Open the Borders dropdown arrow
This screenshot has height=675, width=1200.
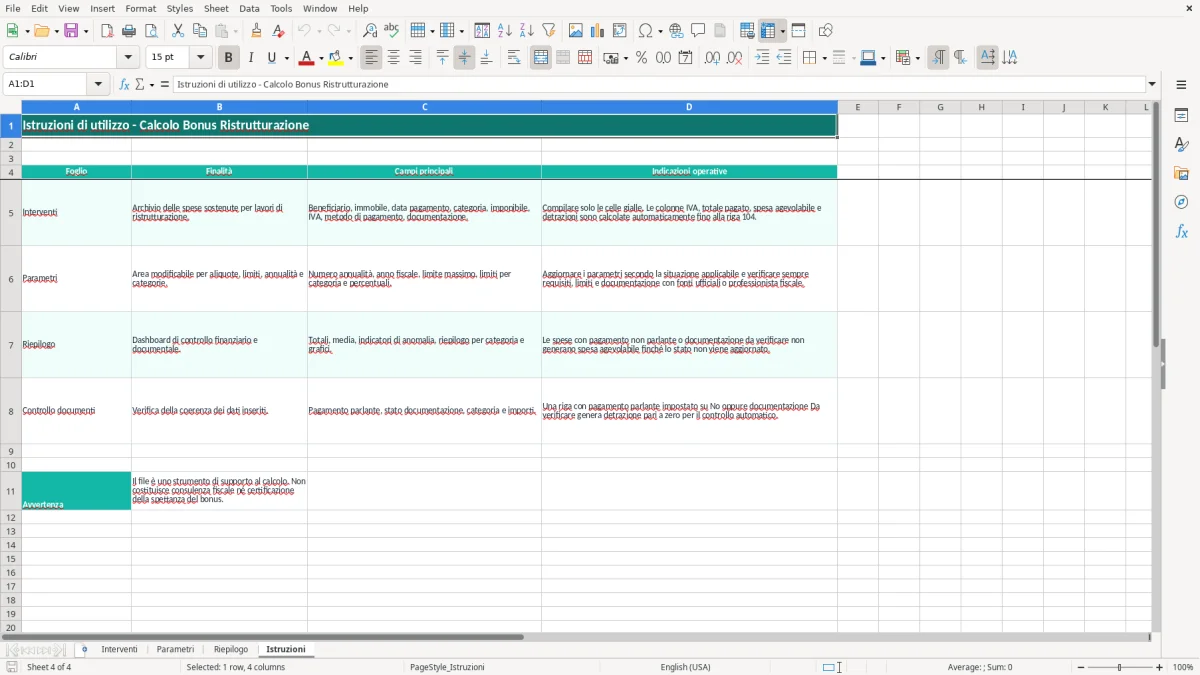click(823, 58)
